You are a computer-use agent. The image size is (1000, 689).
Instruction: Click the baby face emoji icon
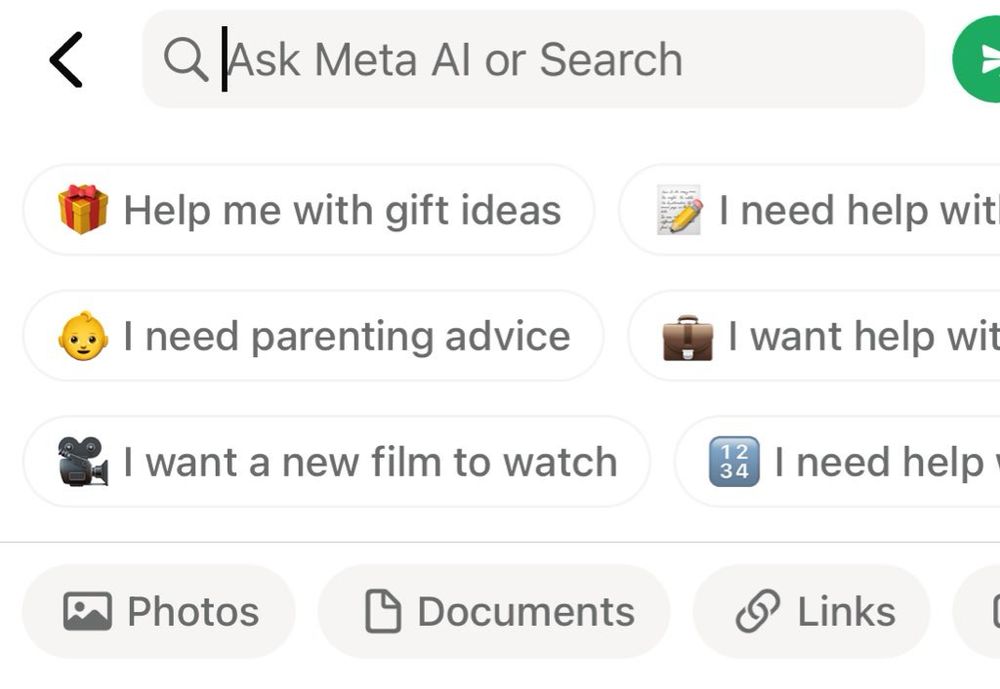pyautogui.click(x=83, y=337)
